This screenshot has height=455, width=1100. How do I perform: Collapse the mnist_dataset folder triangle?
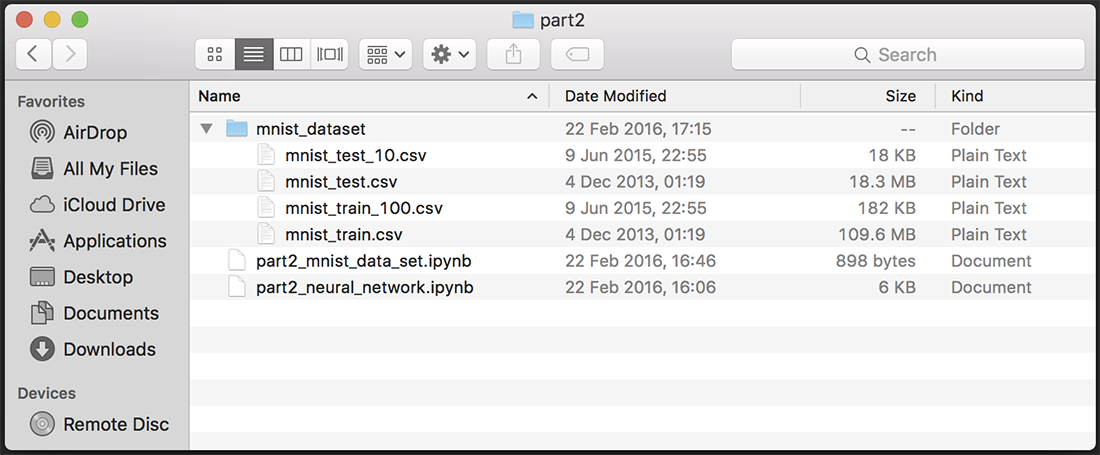click(207, 129)
